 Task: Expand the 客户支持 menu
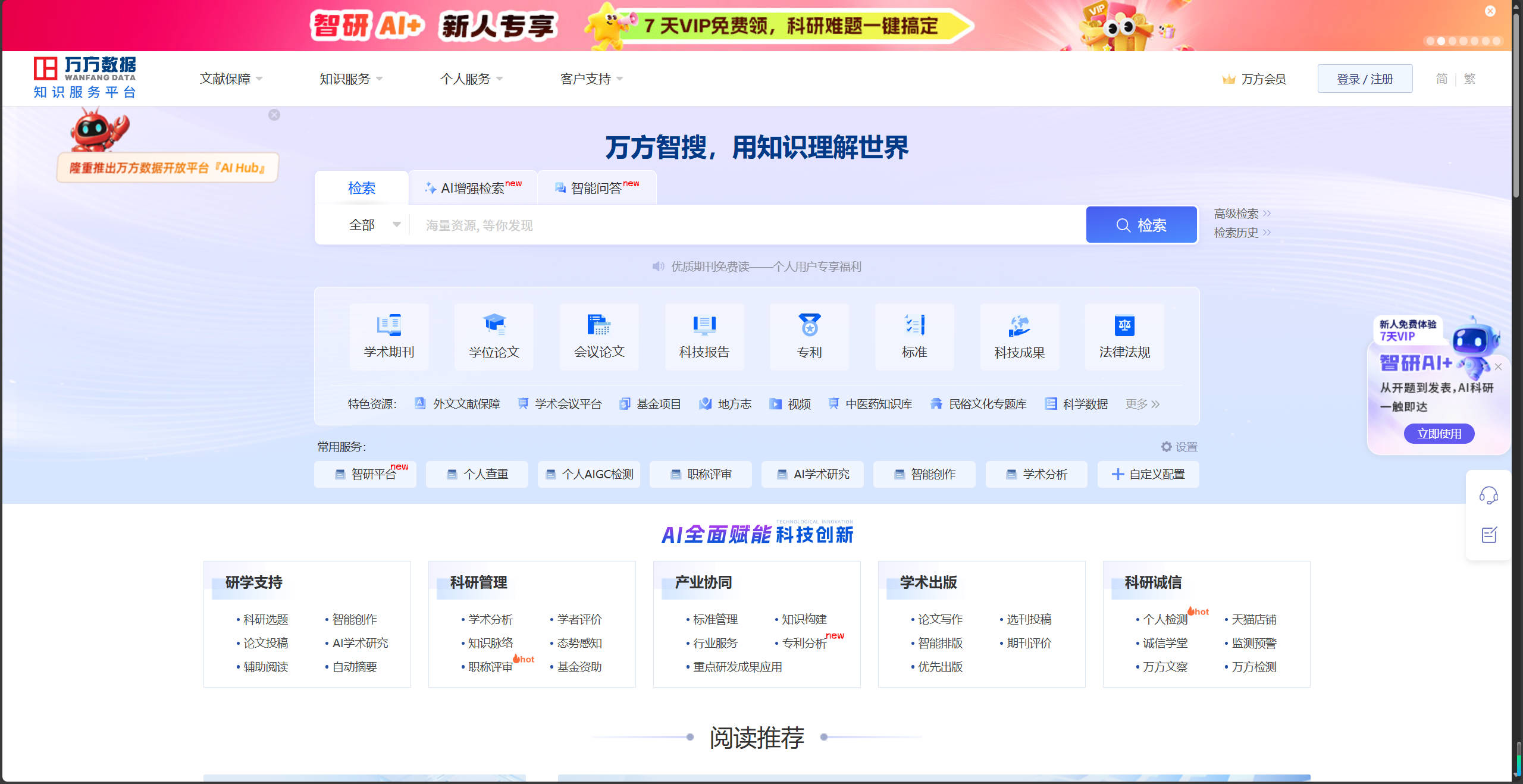point(591,79)
